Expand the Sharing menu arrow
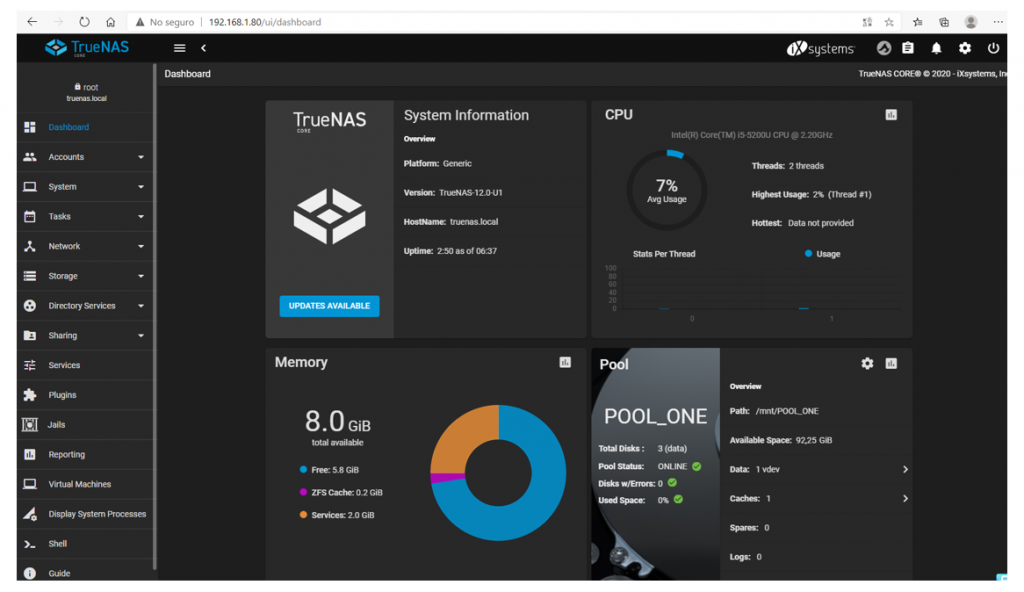This screenshot has height=592, width=1024. pos(141,335)
